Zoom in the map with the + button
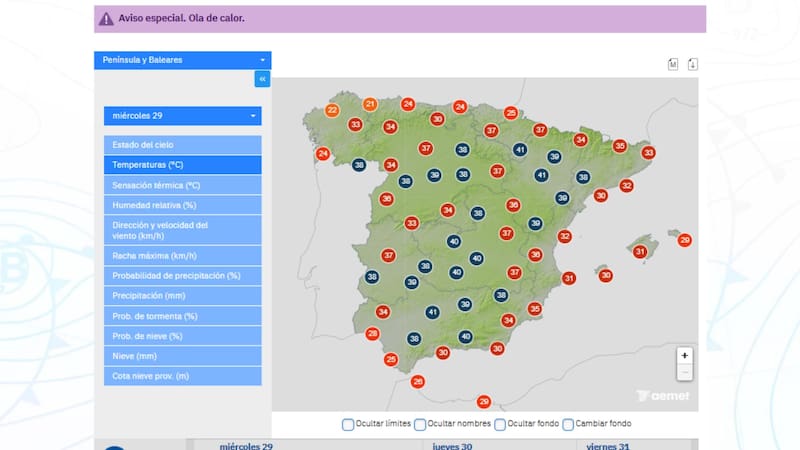The width and height of the screenshot is (800, 450). (x=685, y=356)
